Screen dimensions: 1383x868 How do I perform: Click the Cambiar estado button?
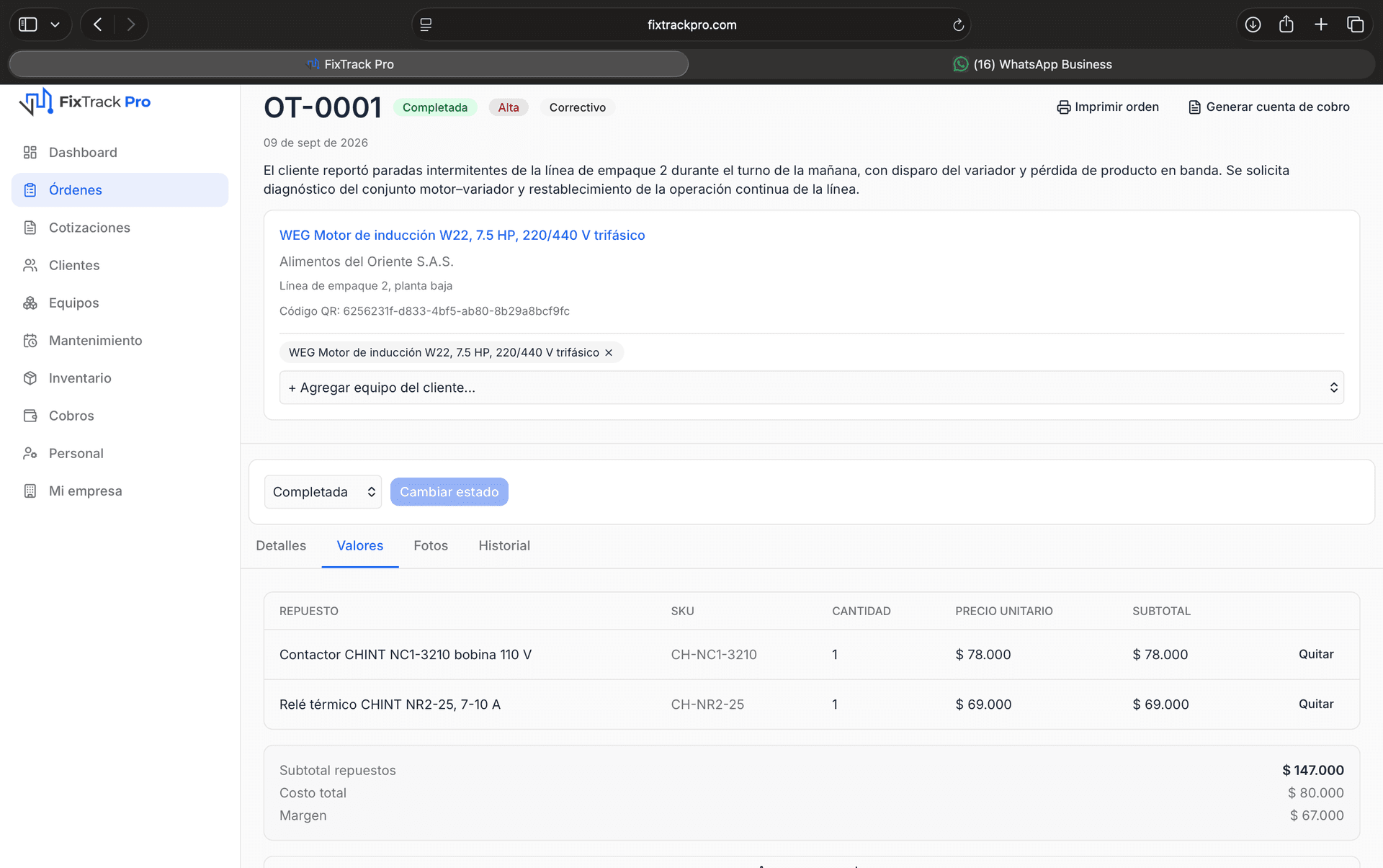pyautogui.click(x=449, y=492)
